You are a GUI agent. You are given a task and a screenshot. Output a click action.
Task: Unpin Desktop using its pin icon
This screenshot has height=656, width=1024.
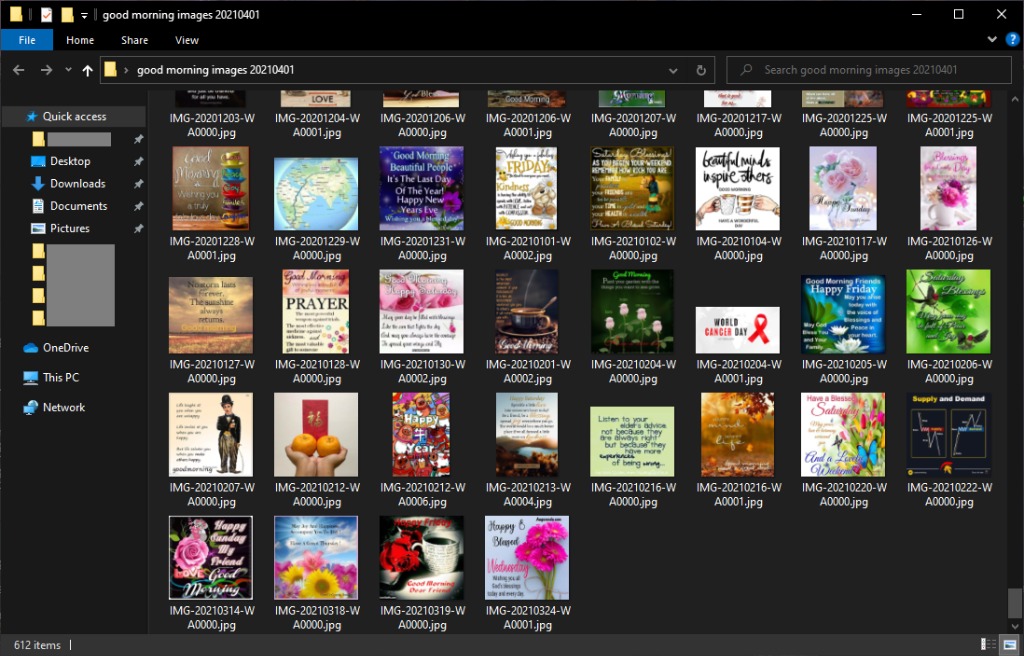click(x=138, y=162)
